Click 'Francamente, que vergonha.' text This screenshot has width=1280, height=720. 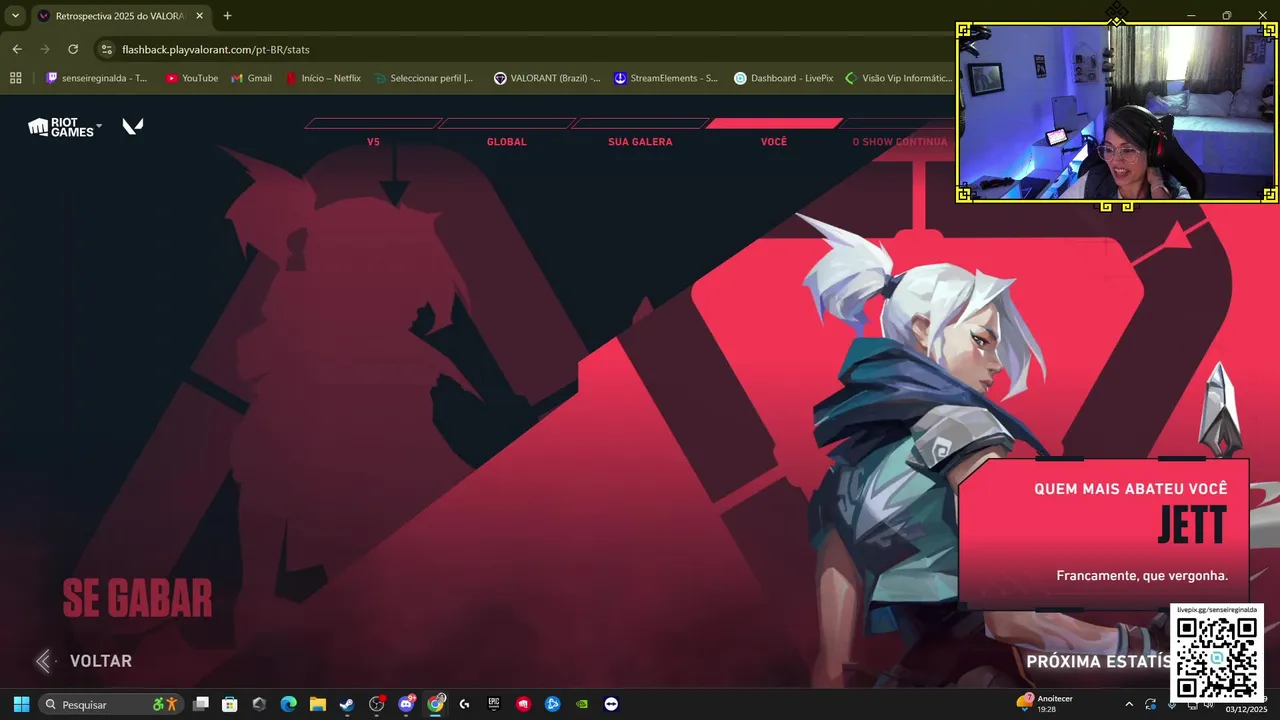click(1142, 576)
